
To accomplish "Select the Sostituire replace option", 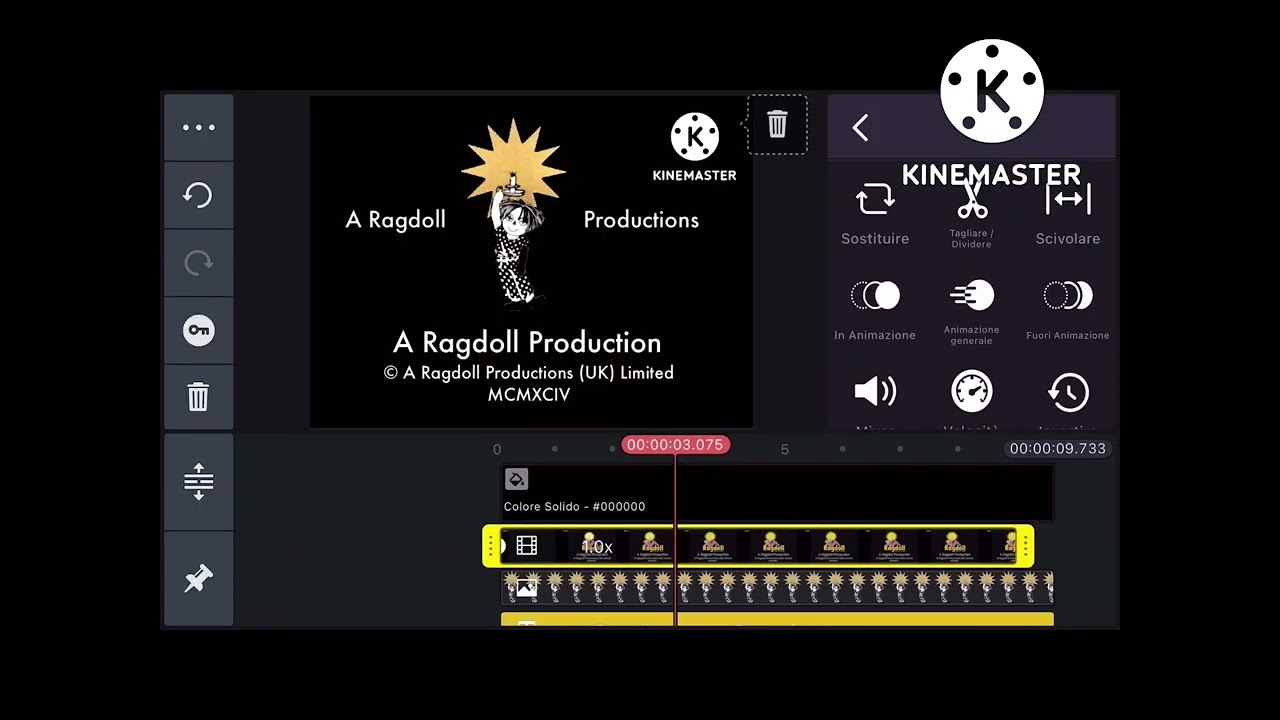I will pos(875,213).
